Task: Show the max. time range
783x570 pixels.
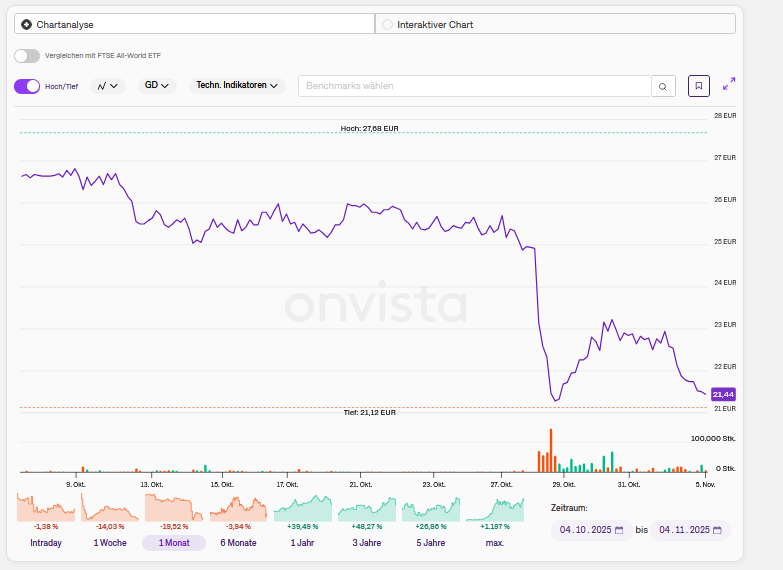Action: coord(494,543)
